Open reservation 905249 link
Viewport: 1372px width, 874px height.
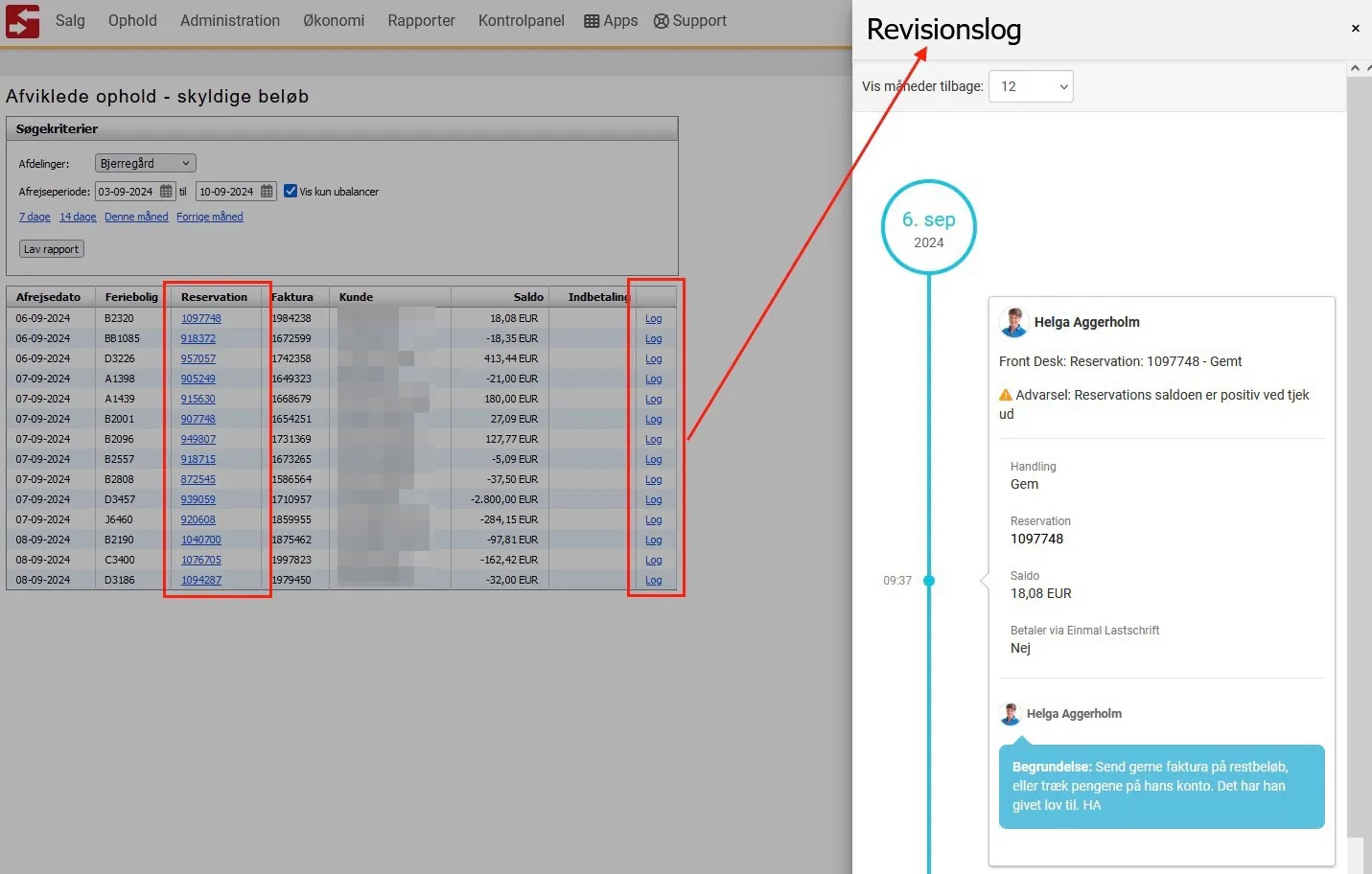tap(198, 379)
